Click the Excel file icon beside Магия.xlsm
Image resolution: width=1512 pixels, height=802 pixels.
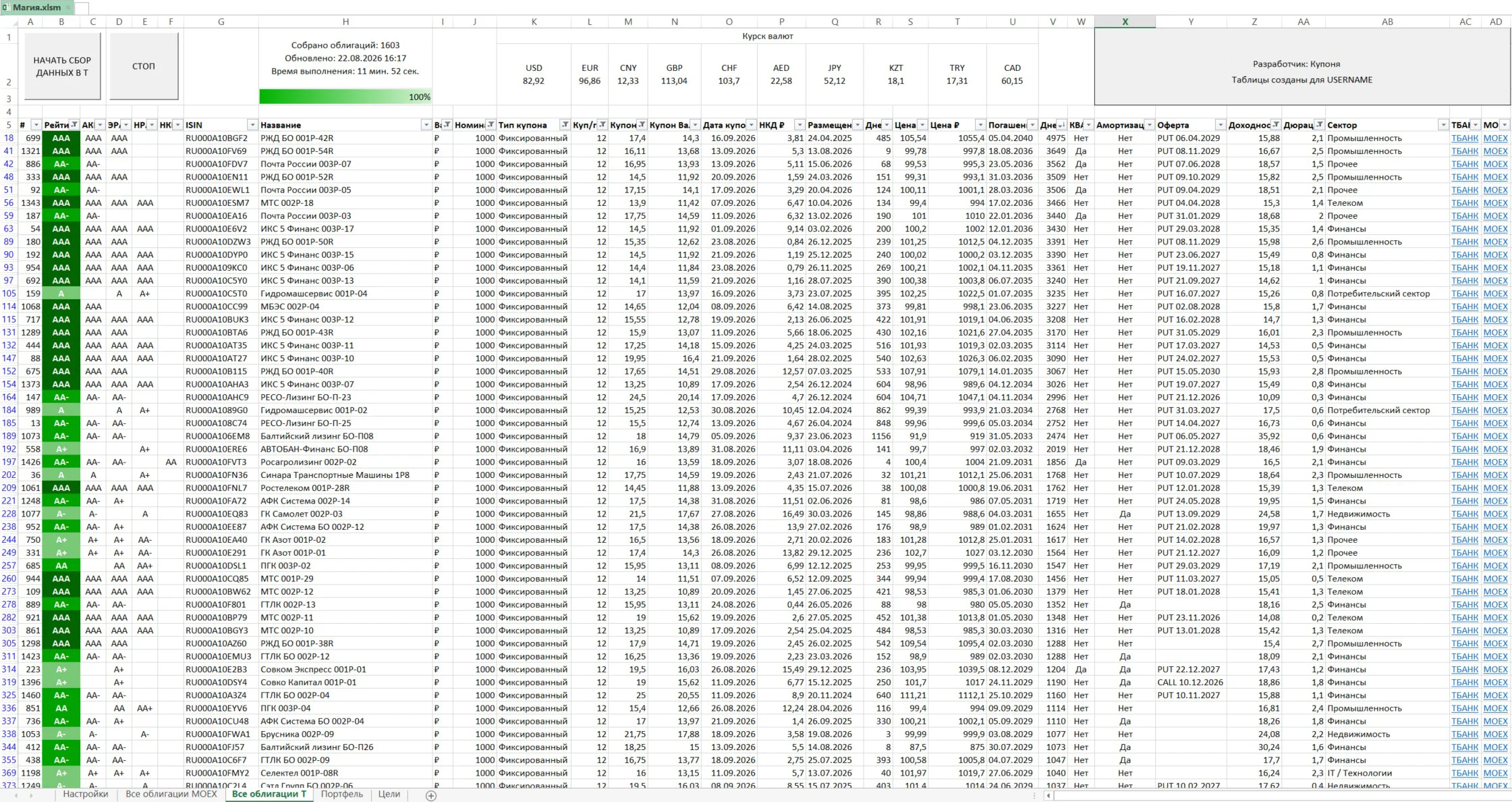6,7
